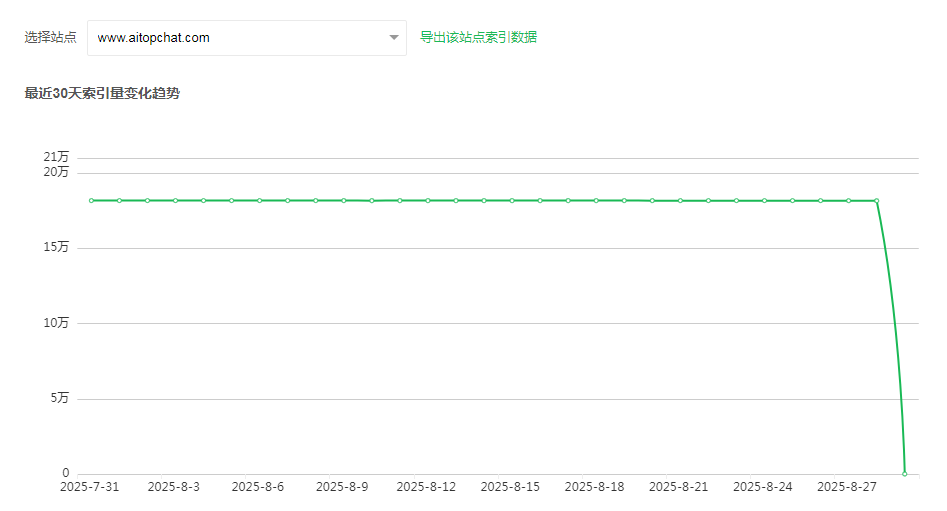The width and height of the screenshot is (947, 511).
Task: Open the site selection dropdown
Action: coord(246,38)
